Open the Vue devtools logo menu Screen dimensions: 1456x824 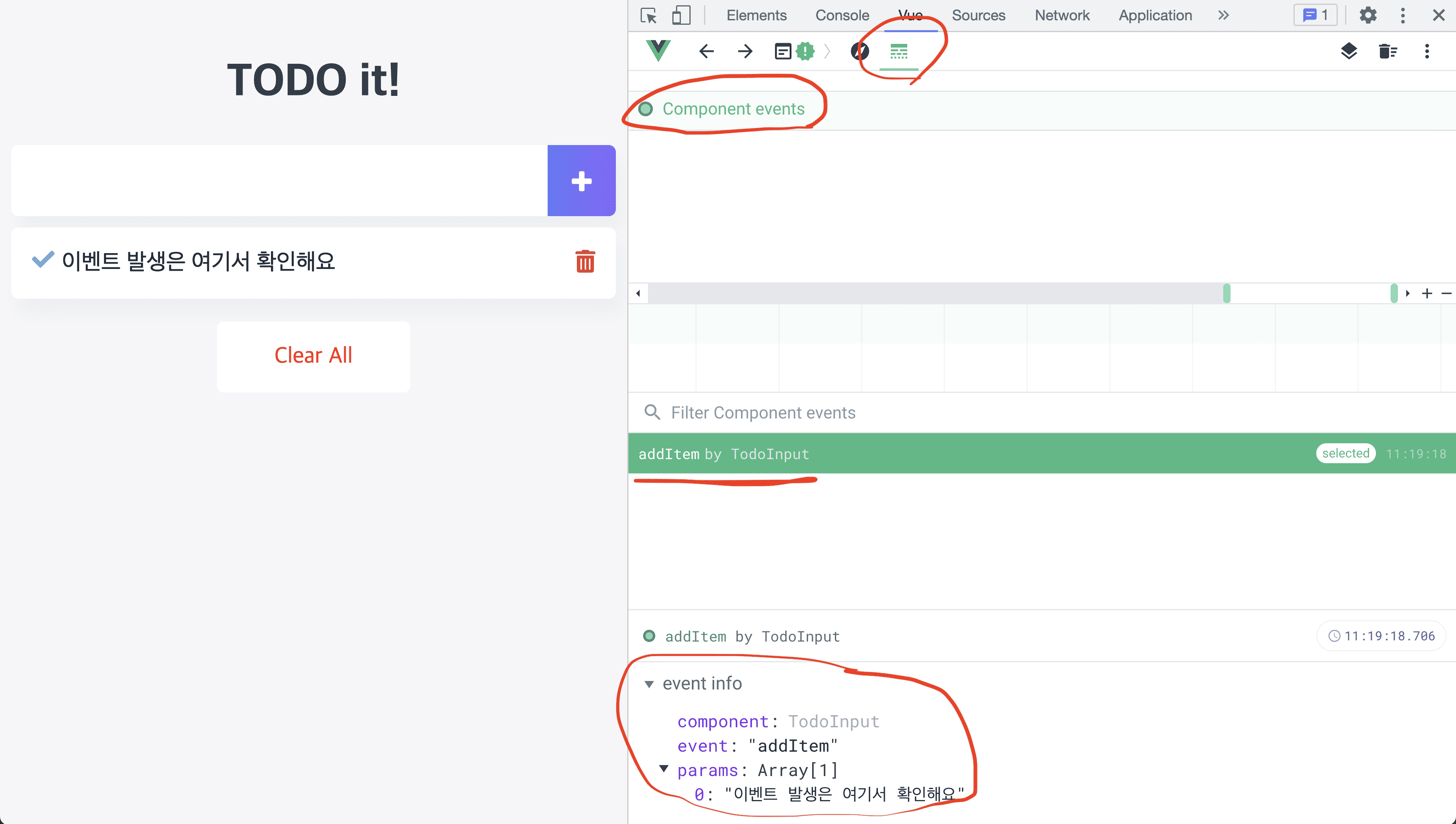[658, 51]
